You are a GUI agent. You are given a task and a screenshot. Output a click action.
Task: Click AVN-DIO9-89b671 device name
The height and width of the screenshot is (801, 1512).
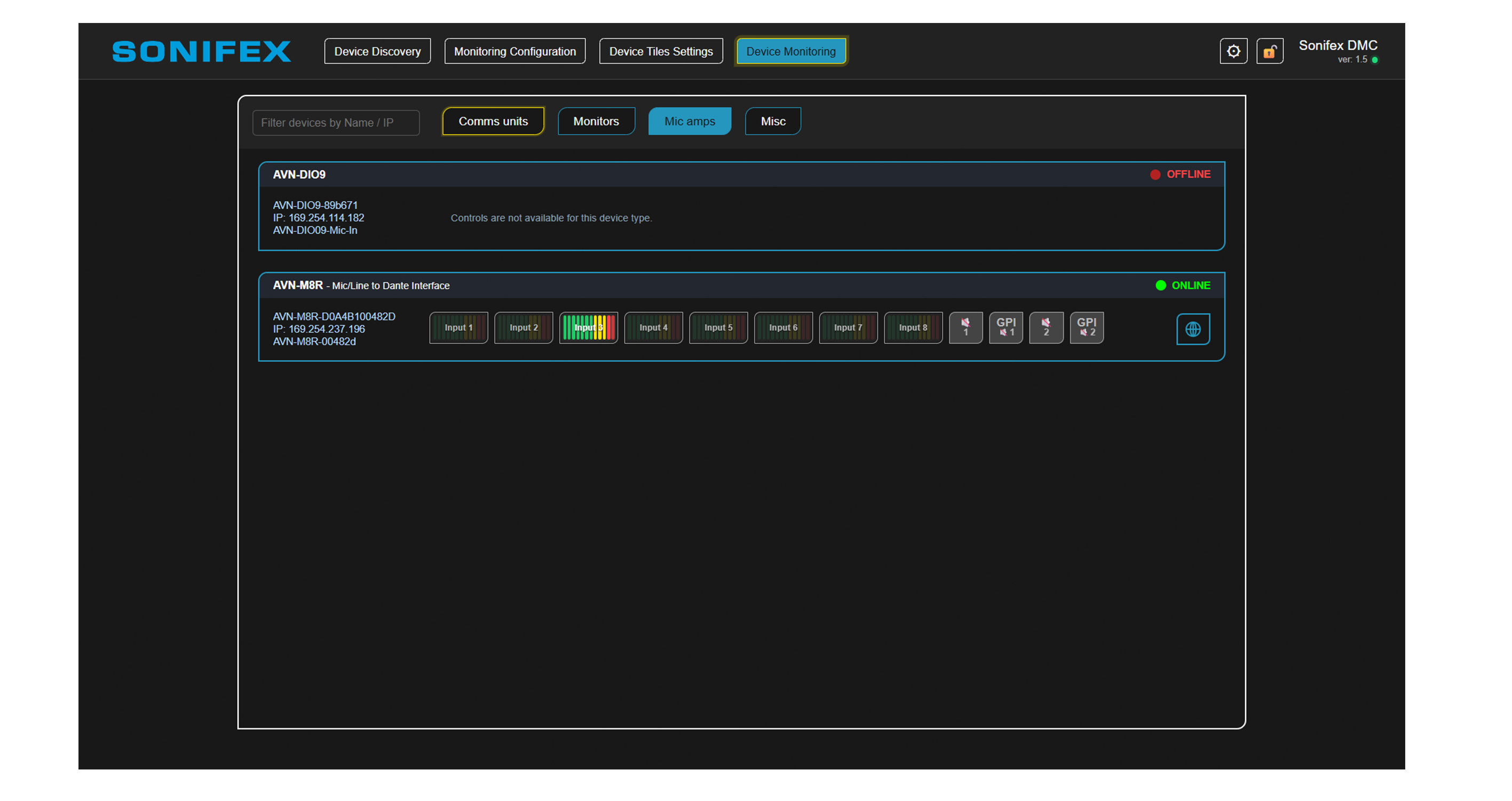coord(315,205)
